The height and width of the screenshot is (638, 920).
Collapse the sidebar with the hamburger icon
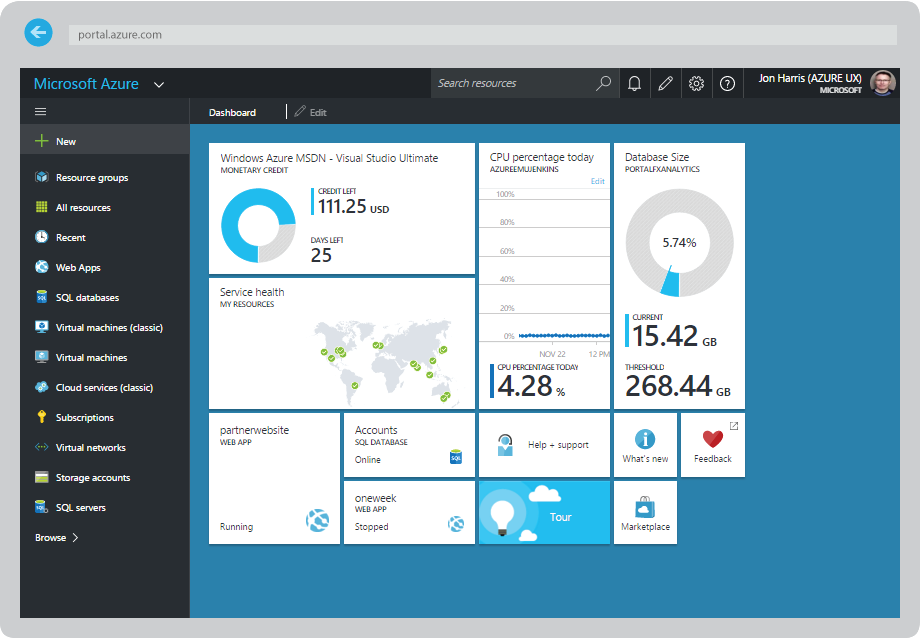coord(40,111)
